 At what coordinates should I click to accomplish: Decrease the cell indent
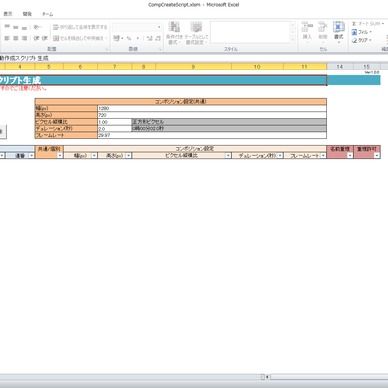click(x=36, y=38)
